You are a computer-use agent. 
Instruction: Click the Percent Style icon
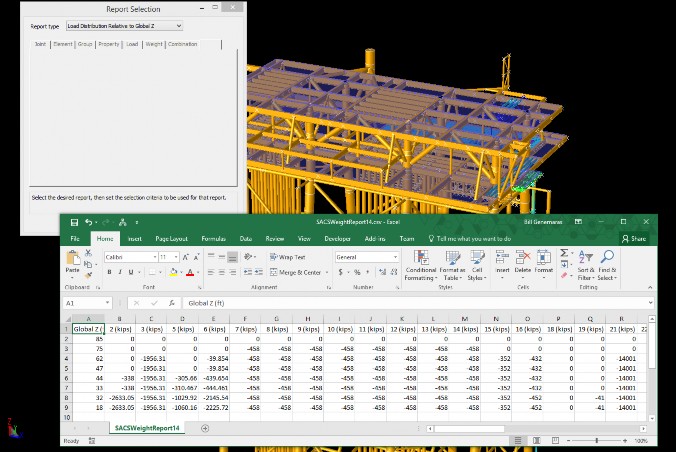point(357,272)
